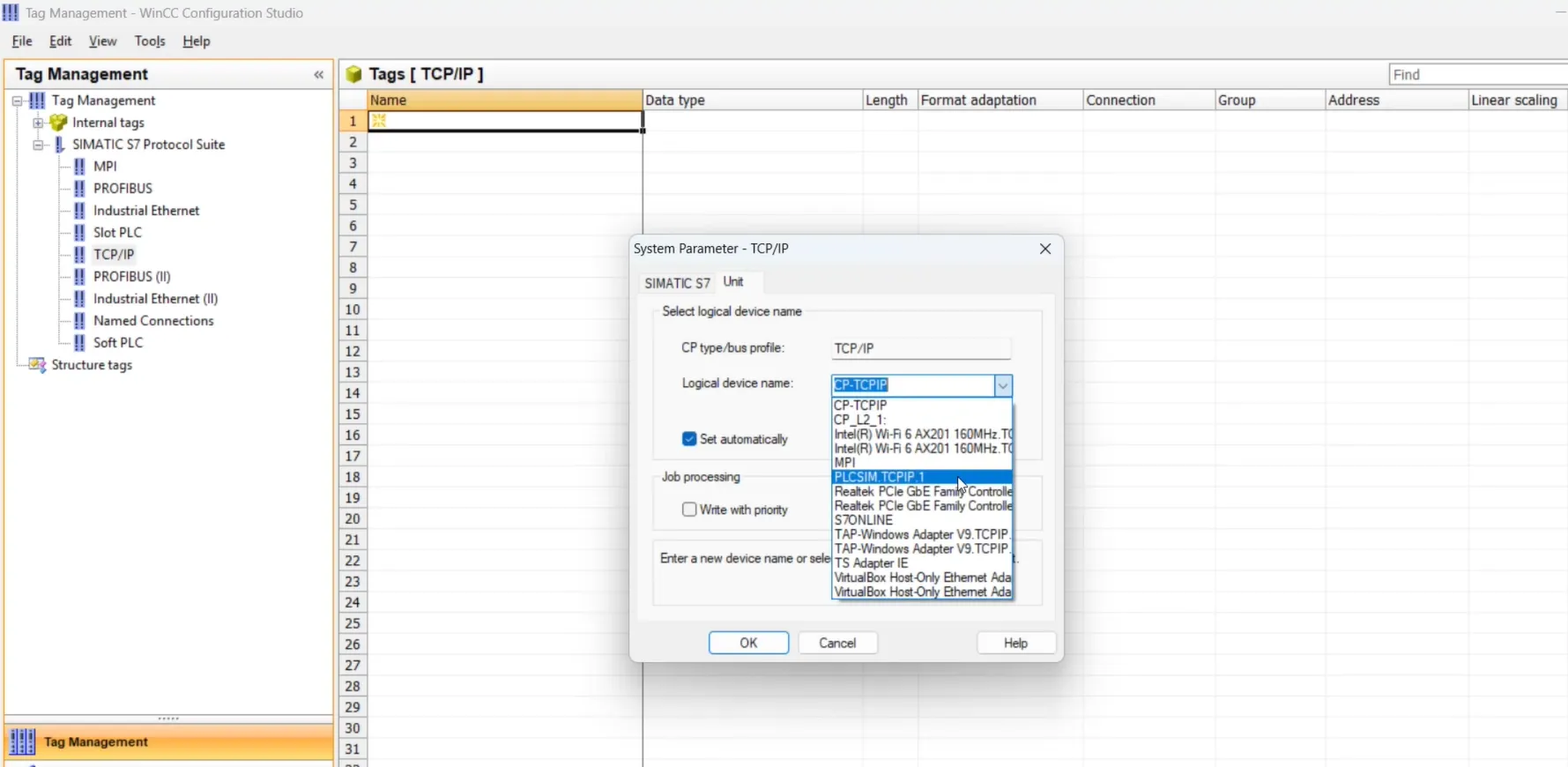Click the Address column header
Screen dimensions: 1568x767
point(1396,101)
